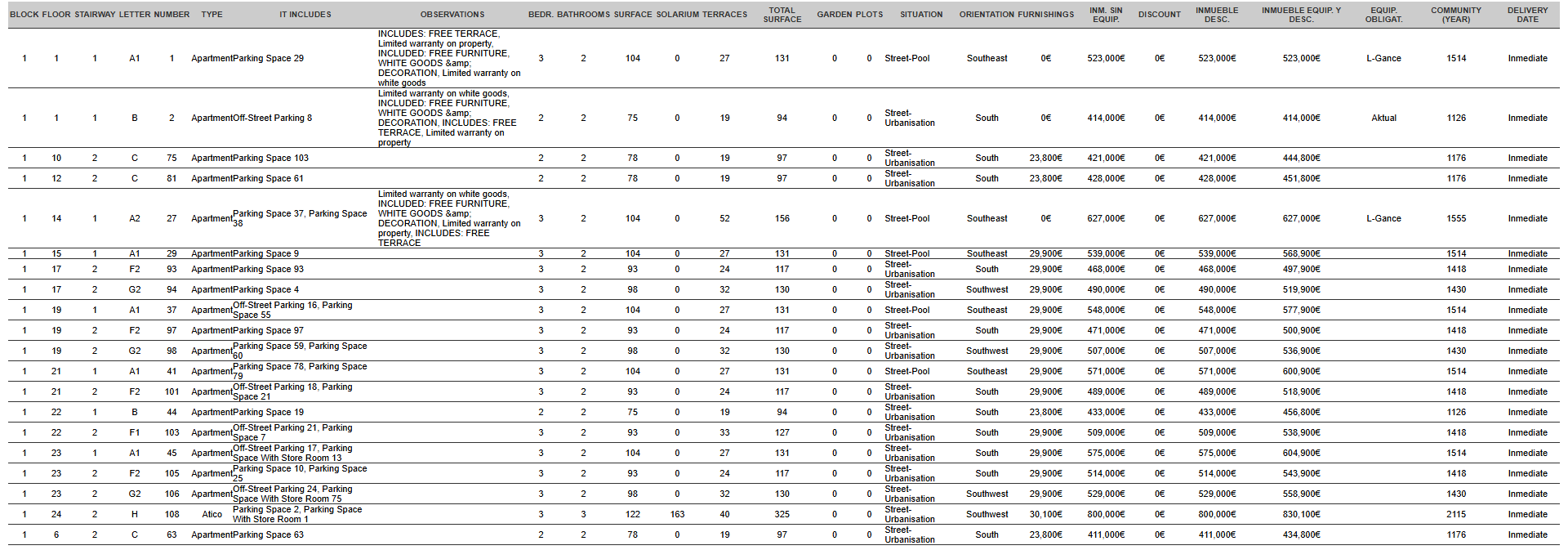The height and width of the screenshot is (559, 1568).
Task: Click the furnishings value 30,100€
Action: 1045,515
